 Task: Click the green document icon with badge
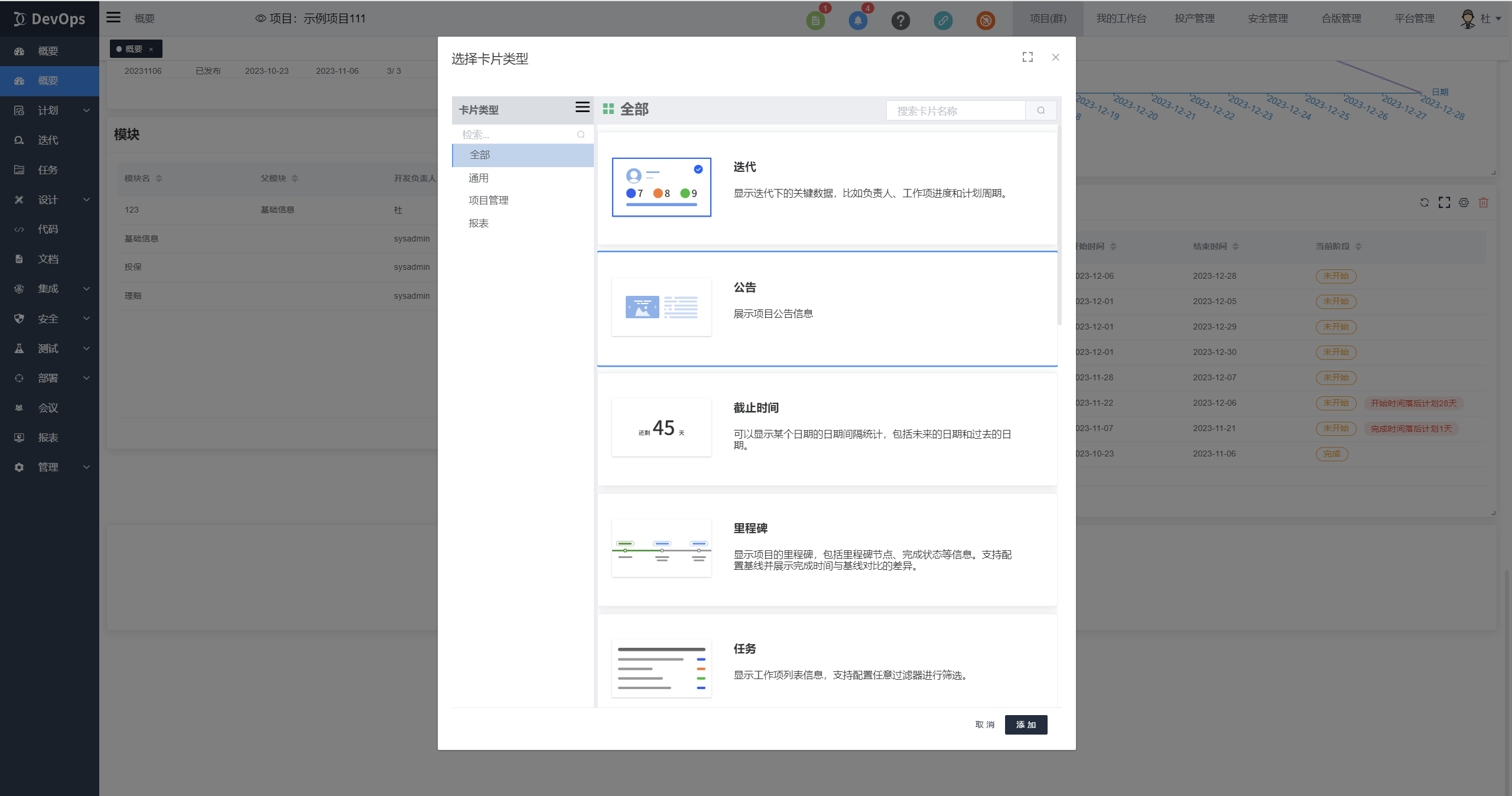click(815, 21)
